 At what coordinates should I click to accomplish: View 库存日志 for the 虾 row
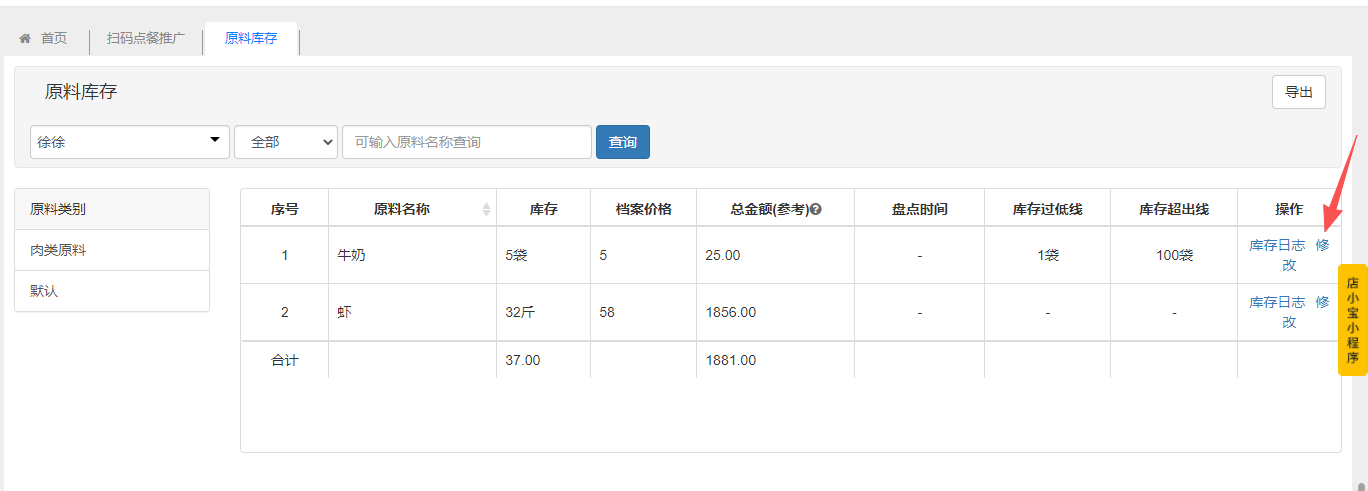point(1277,302)
